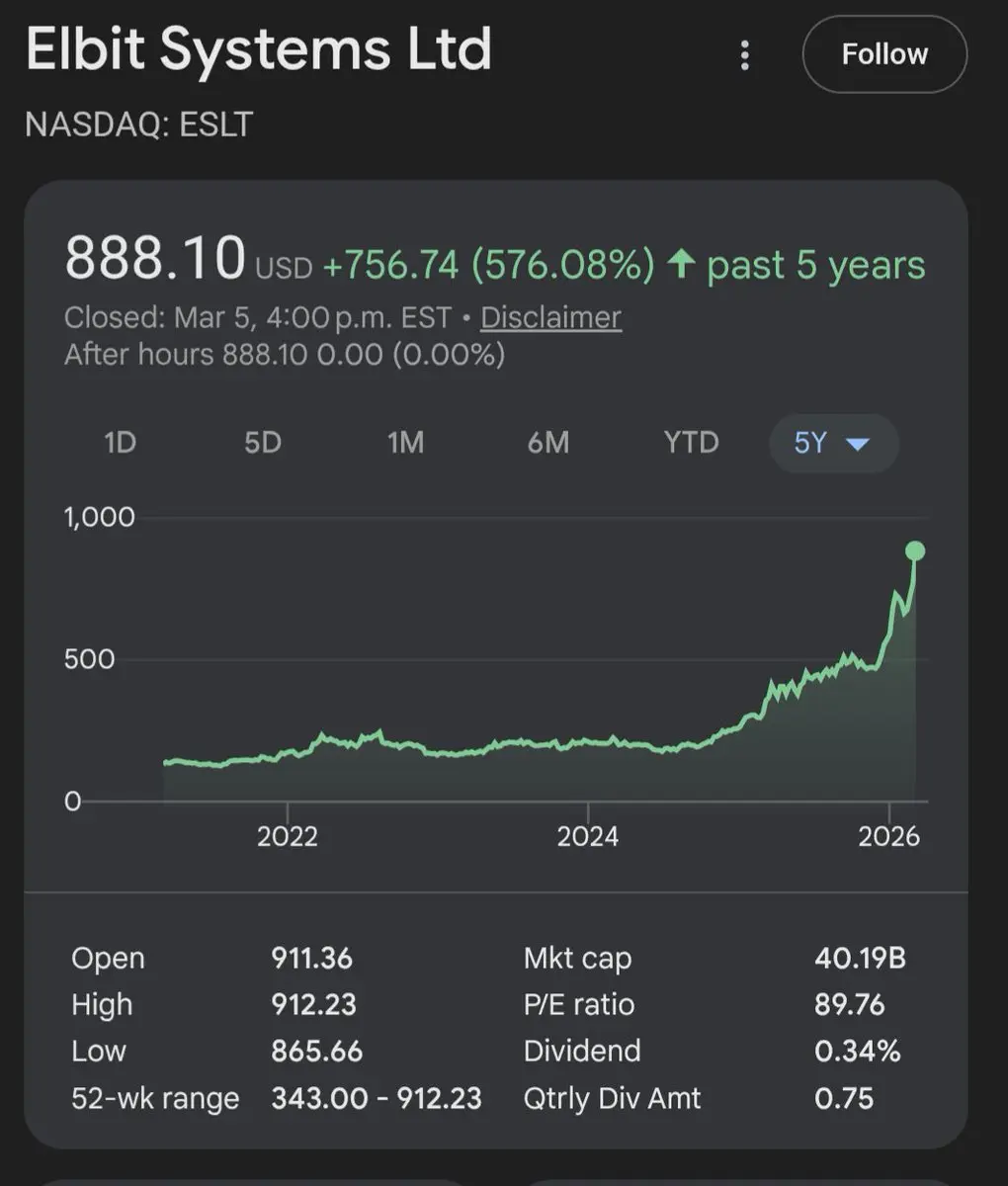Switch chart to 1D range

(x=120, y=443)
